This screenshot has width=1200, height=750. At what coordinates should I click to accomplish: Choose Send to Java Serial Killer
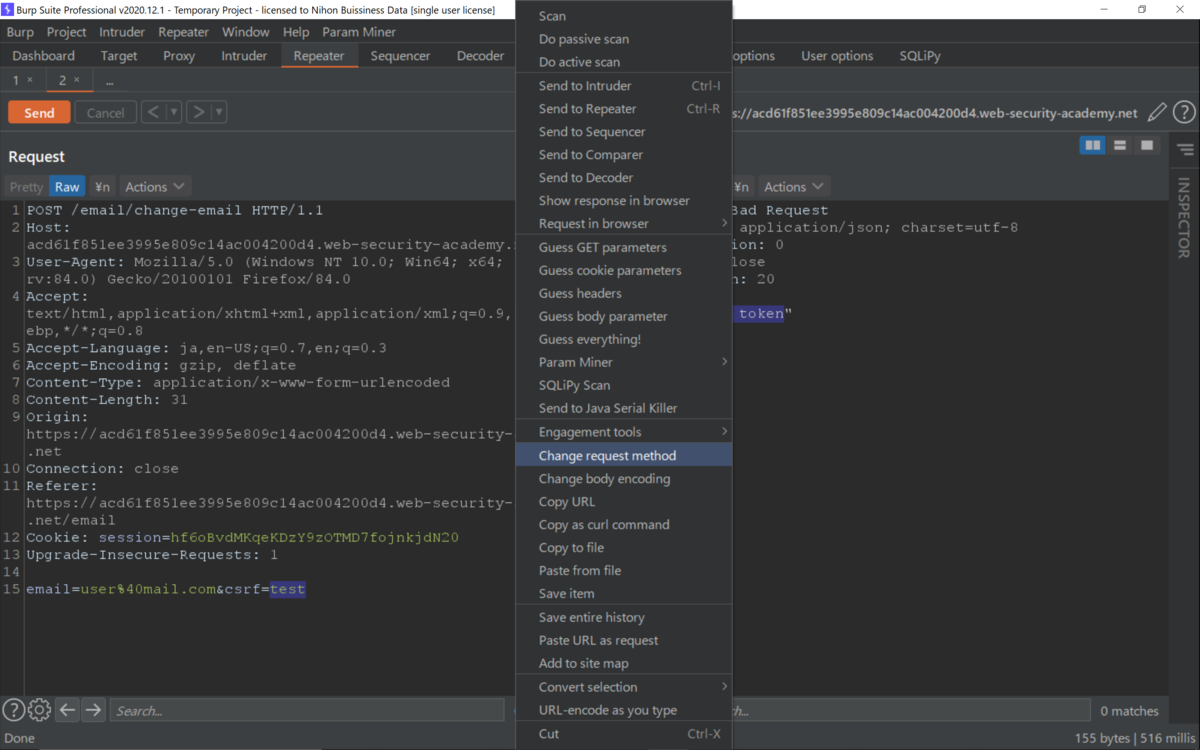click(x=623, y=408)
